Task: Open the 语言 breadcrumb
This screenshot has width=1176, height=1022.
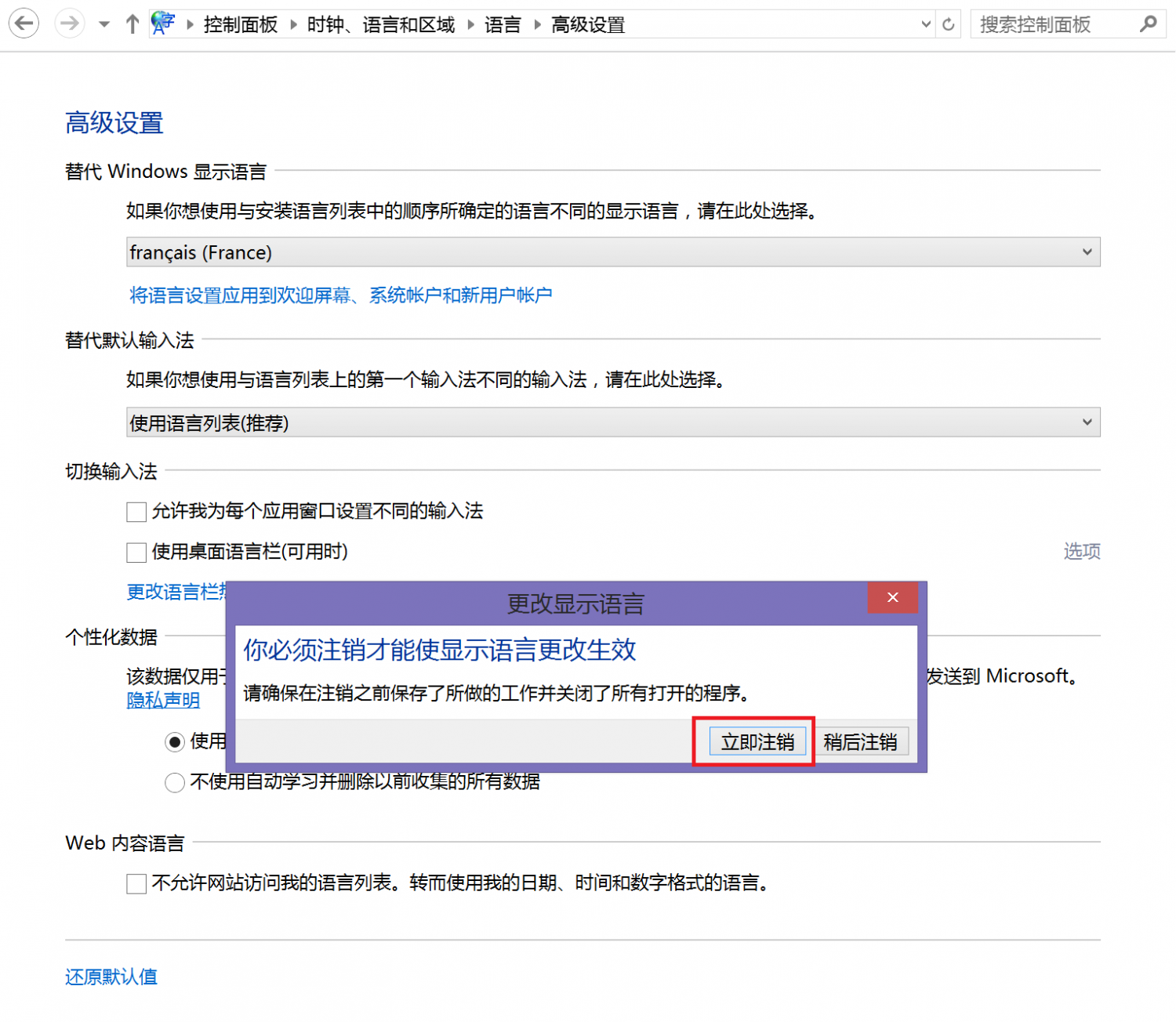Action: [x=503, y=25]
